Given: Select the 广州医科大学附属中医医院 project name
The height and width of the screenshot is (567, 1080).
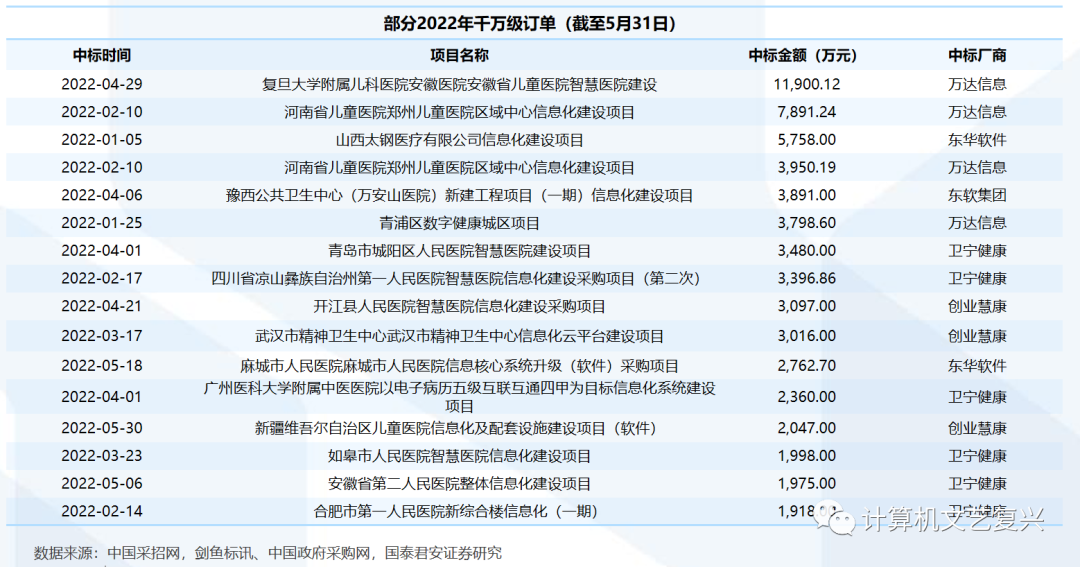Looking at the screenshot, I should (x=459, y=397).
